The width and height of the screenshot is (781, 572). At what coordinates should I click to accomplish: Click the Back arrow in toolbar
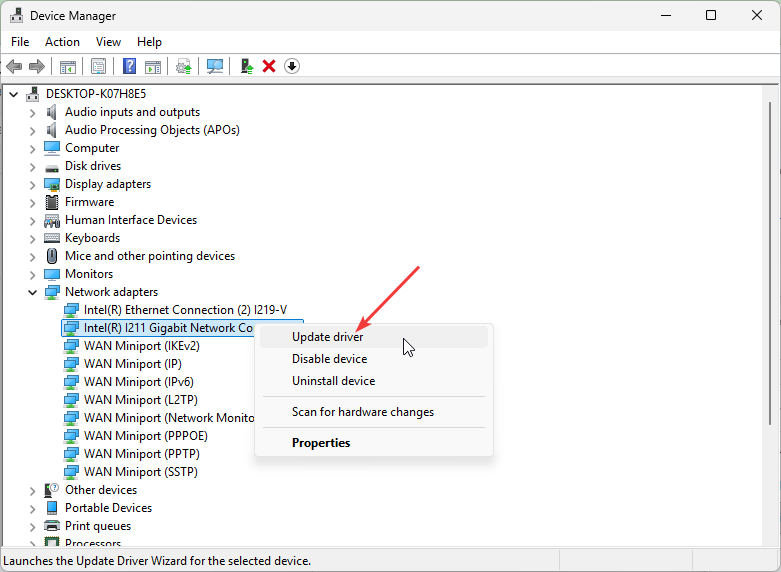[x=14, y=66]
